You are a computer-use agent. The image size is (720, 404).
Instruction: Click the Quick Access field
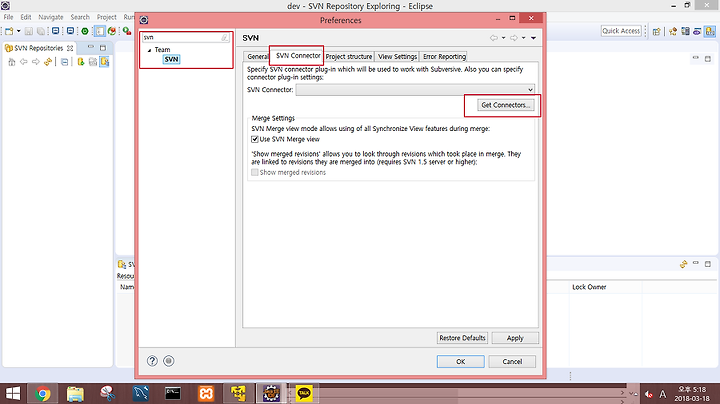coord(621,31)
